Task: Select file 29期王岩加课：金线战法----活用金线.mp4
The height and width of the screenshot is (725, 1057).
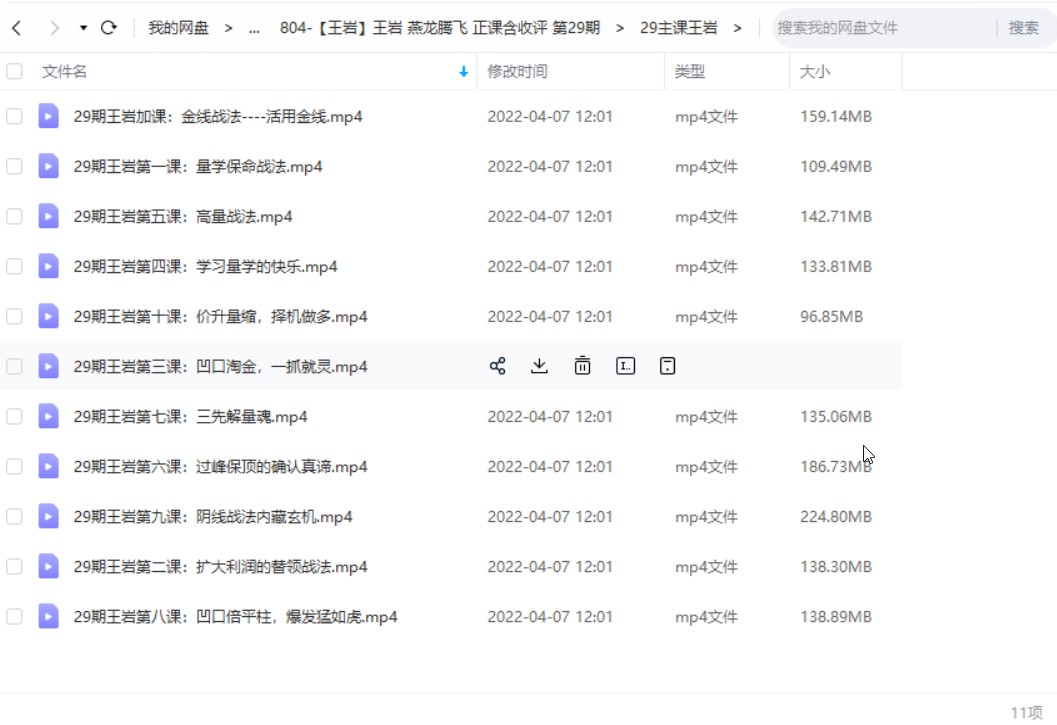Action: 218,116
